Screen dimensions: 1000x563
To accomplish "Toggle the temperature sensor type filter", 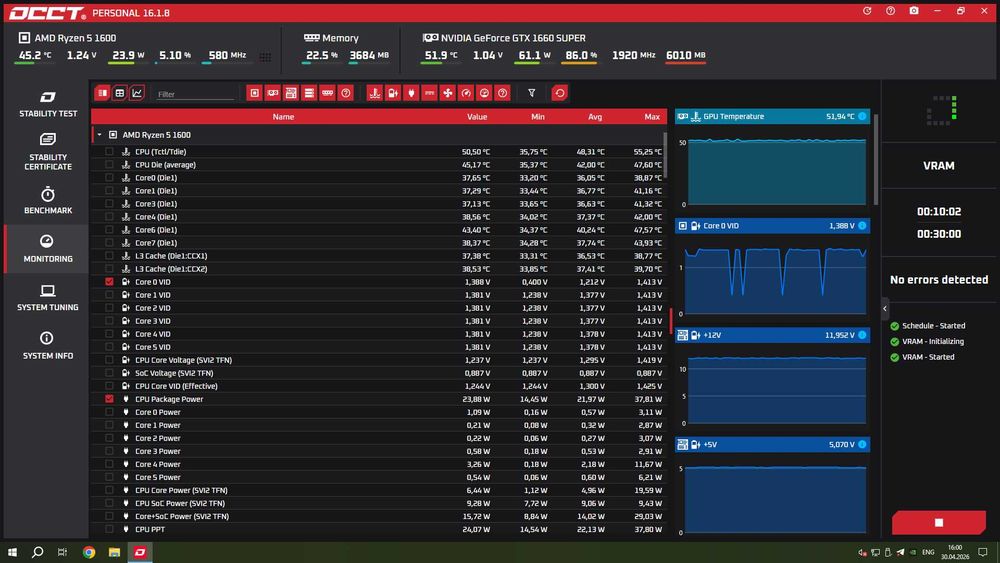I will pyautogui.click(x=374, y=93).
